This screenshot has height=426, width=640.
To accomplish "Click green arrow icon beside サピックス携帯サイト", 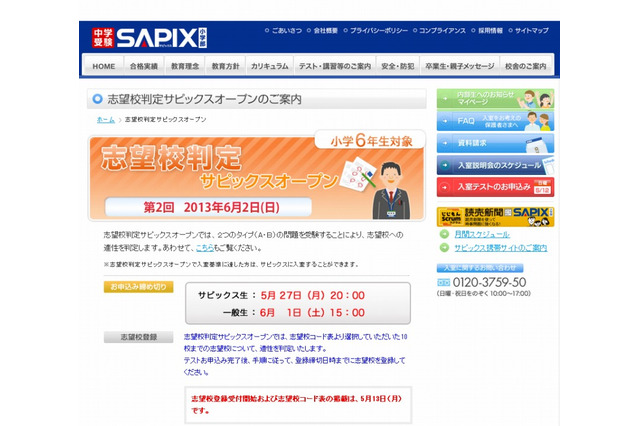I will [x=444, y=248].
